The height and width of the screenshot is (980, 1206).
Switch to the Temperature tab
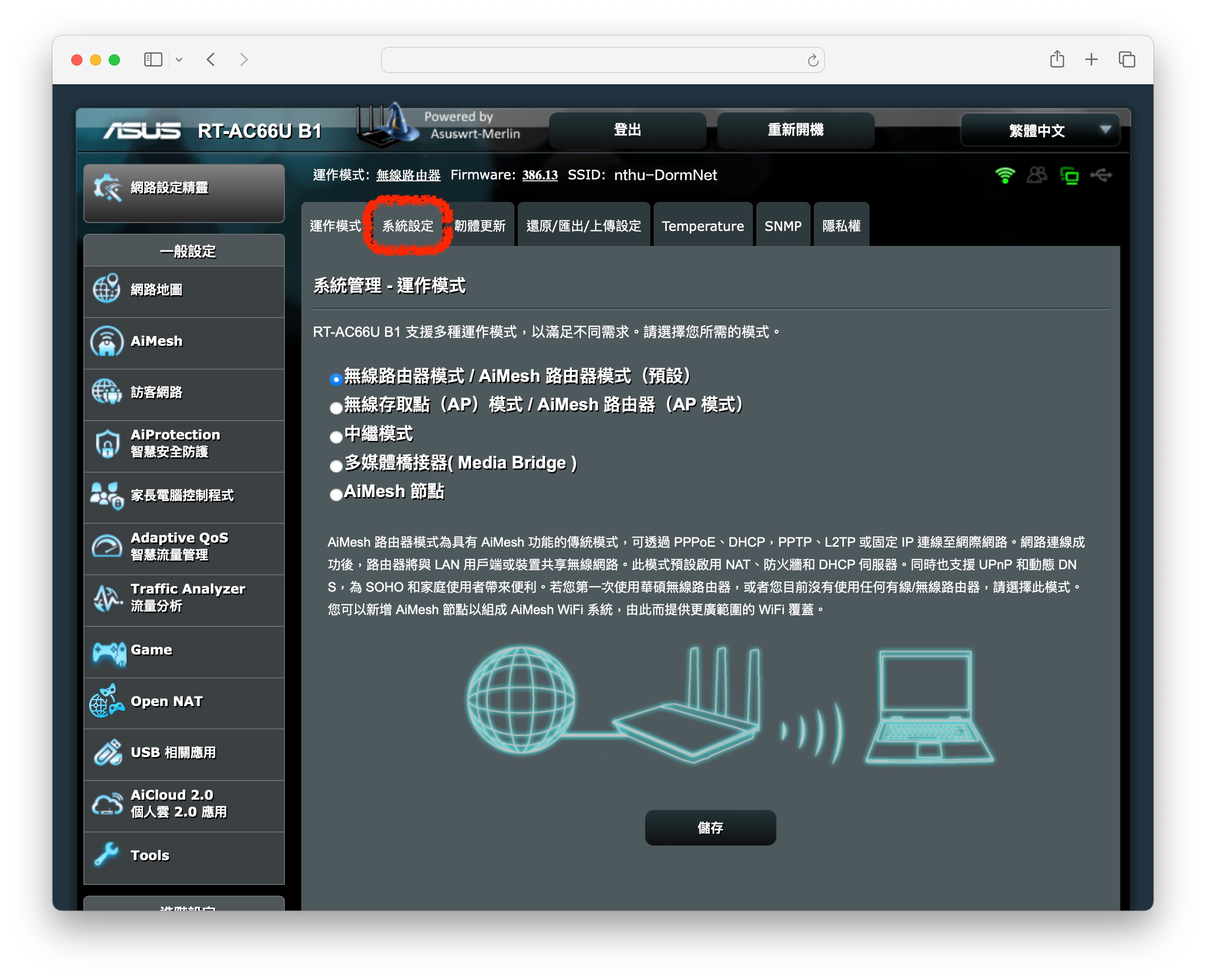pos(702,226)
